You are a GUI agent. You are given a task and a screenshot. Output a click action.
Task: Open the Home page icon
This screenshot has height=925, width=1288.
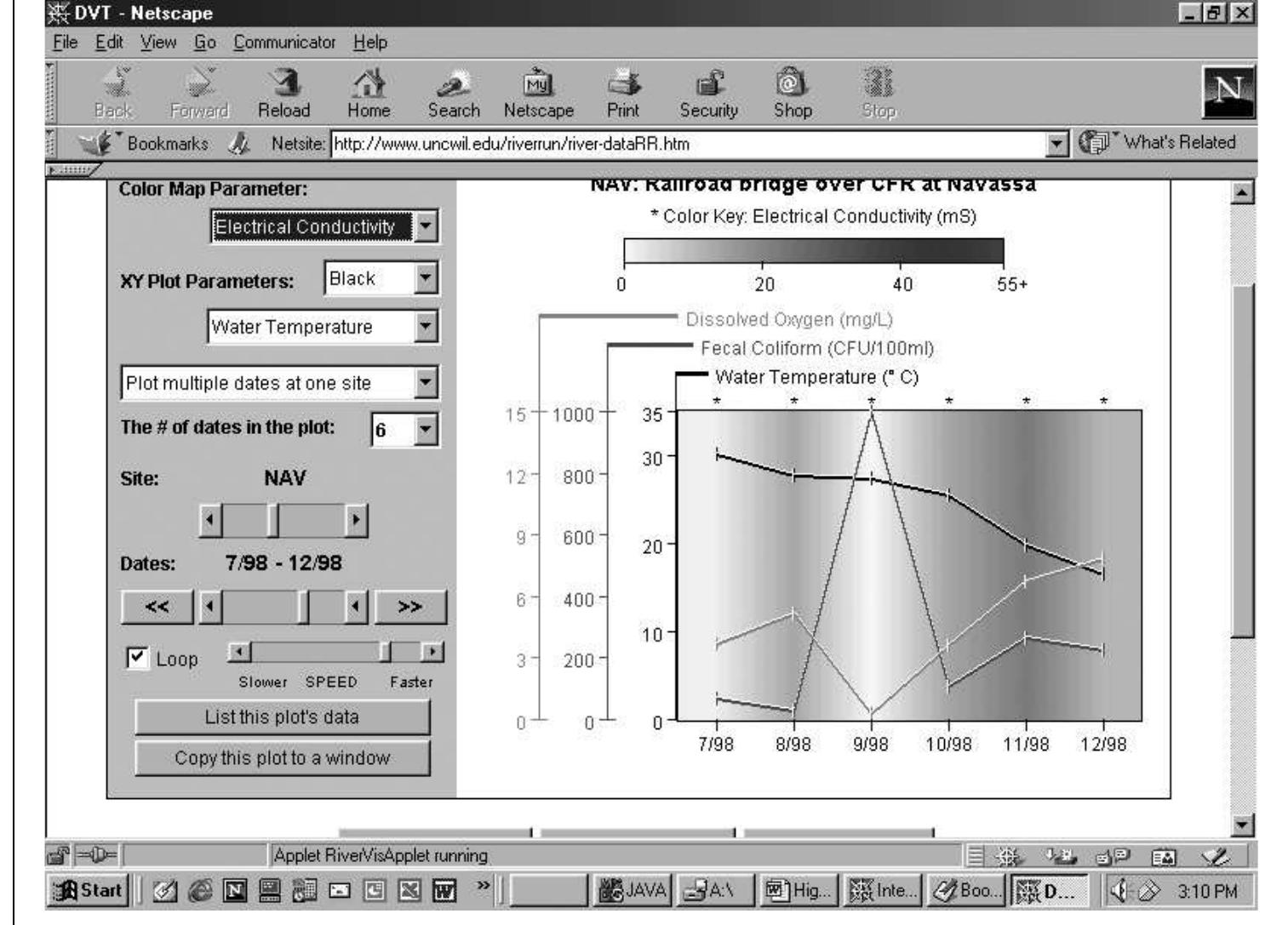(x=369, y=89)
